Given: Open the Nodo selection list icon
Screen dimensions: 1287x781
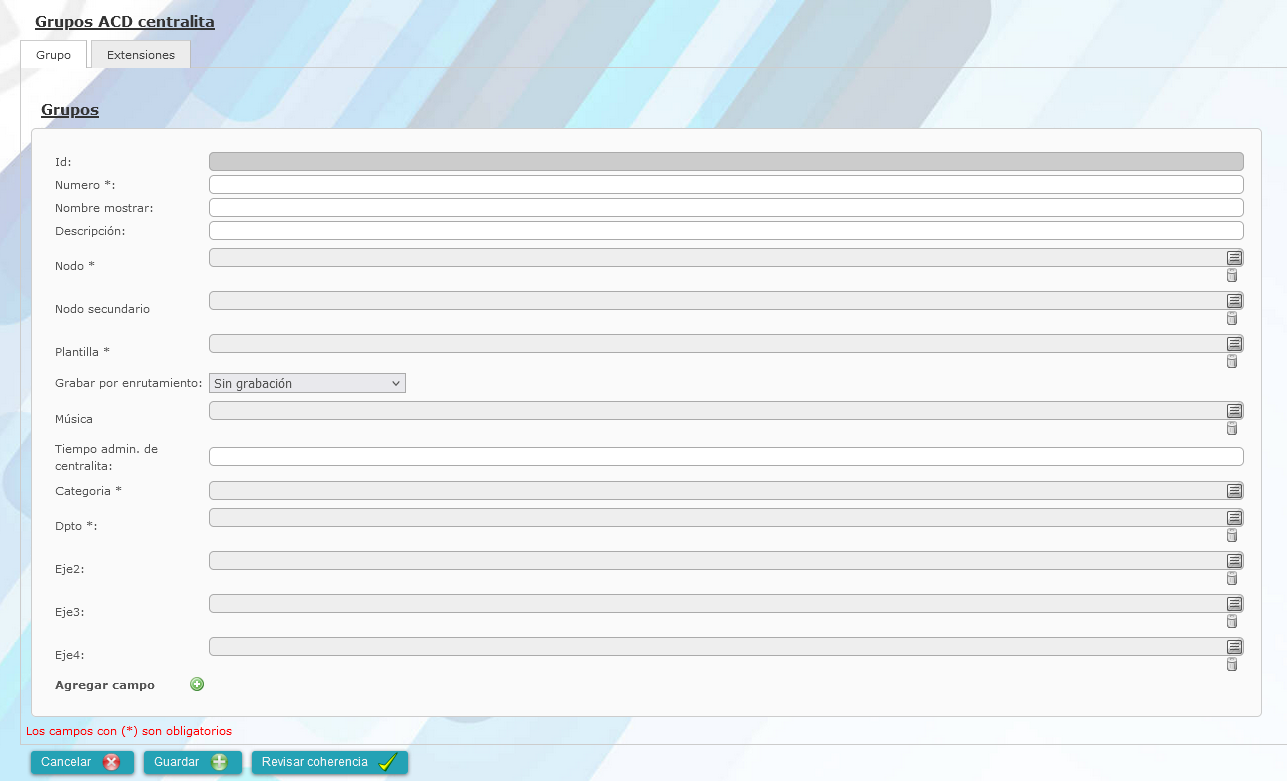Looking at the screenshot, I should [1234, 257].
